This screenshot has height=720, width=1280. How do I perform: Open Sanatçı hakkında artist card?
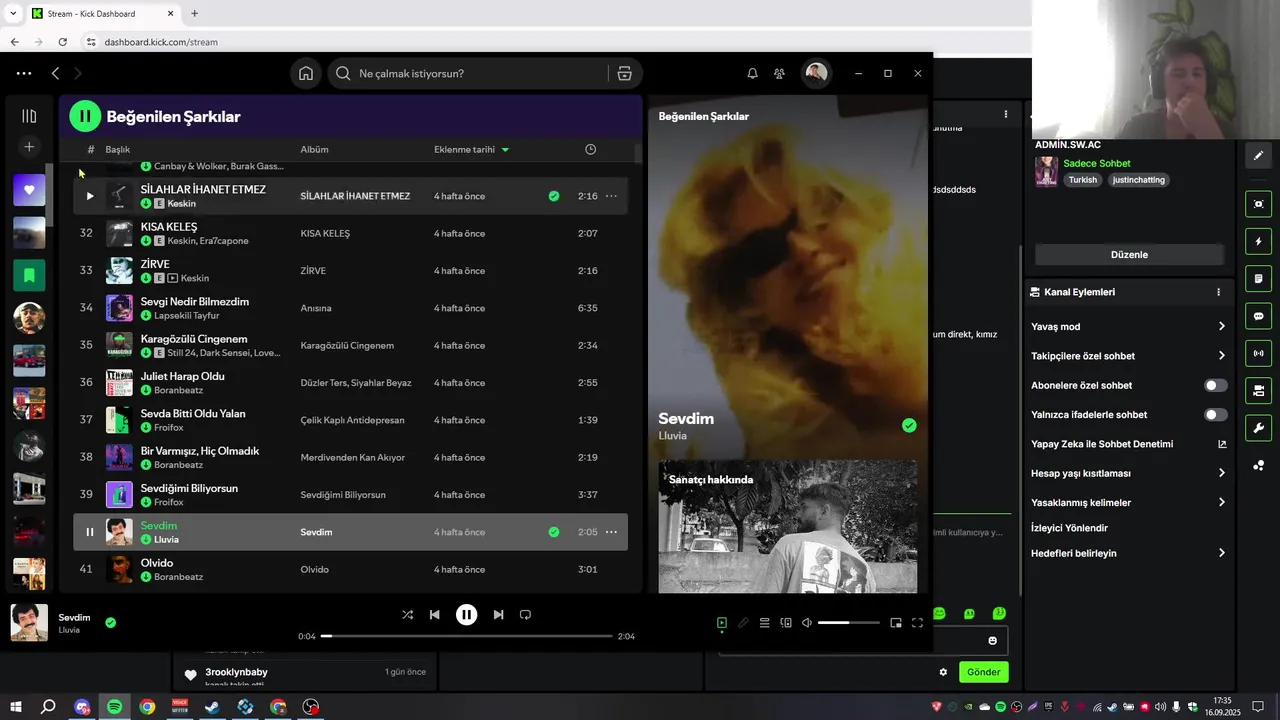(787, 526)
